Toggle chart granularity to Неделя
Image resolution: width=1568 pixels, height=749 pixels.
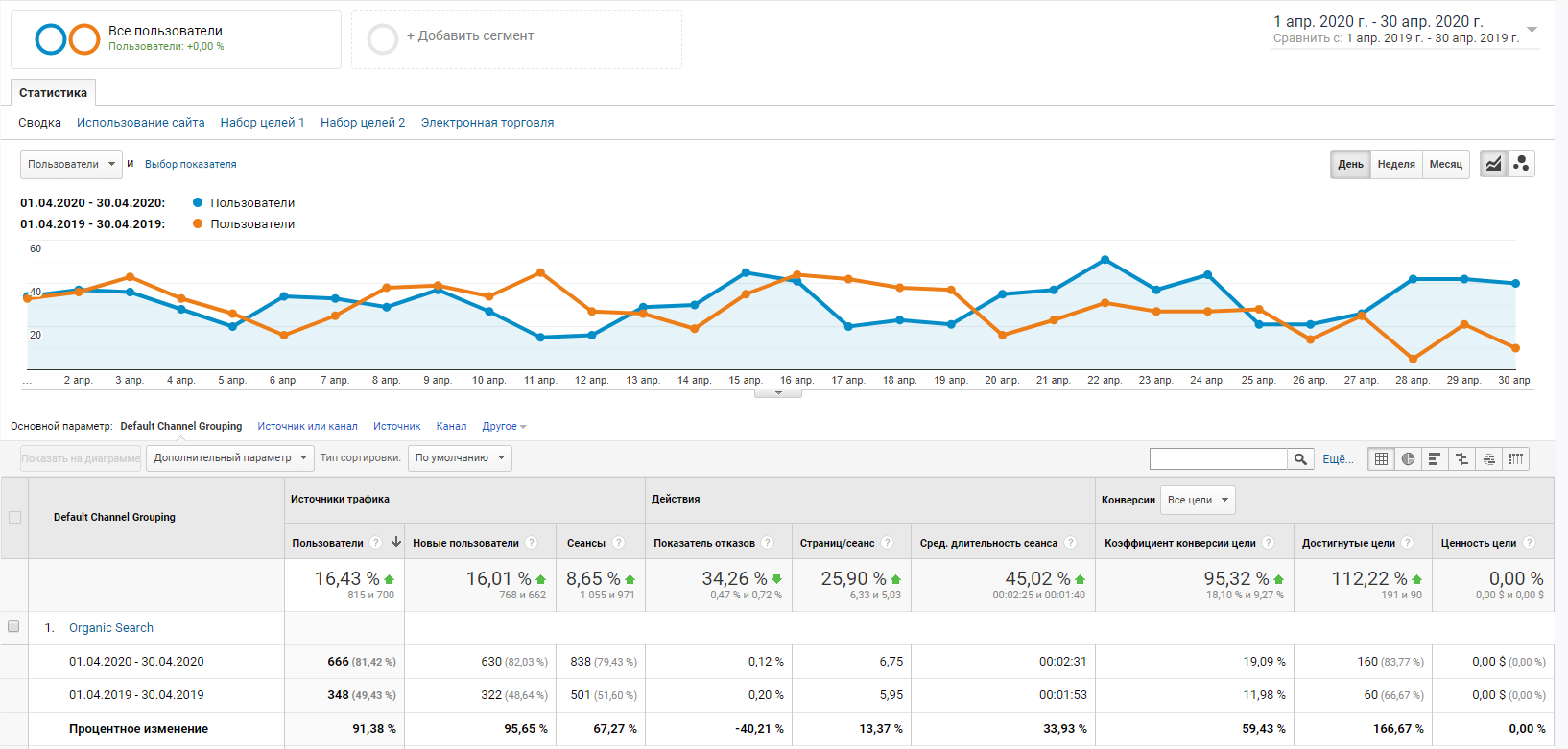click(x=1396, y=164)
